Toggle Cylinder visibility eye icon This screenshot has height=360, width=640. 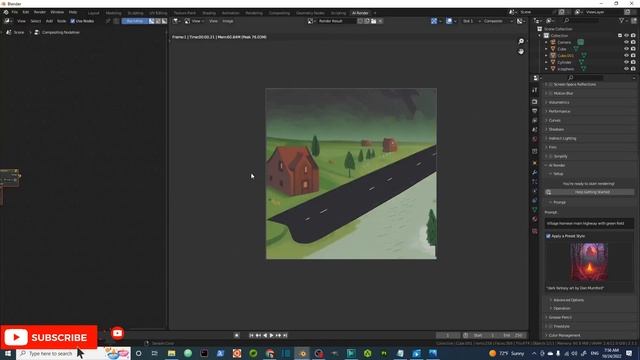(626, 62)
